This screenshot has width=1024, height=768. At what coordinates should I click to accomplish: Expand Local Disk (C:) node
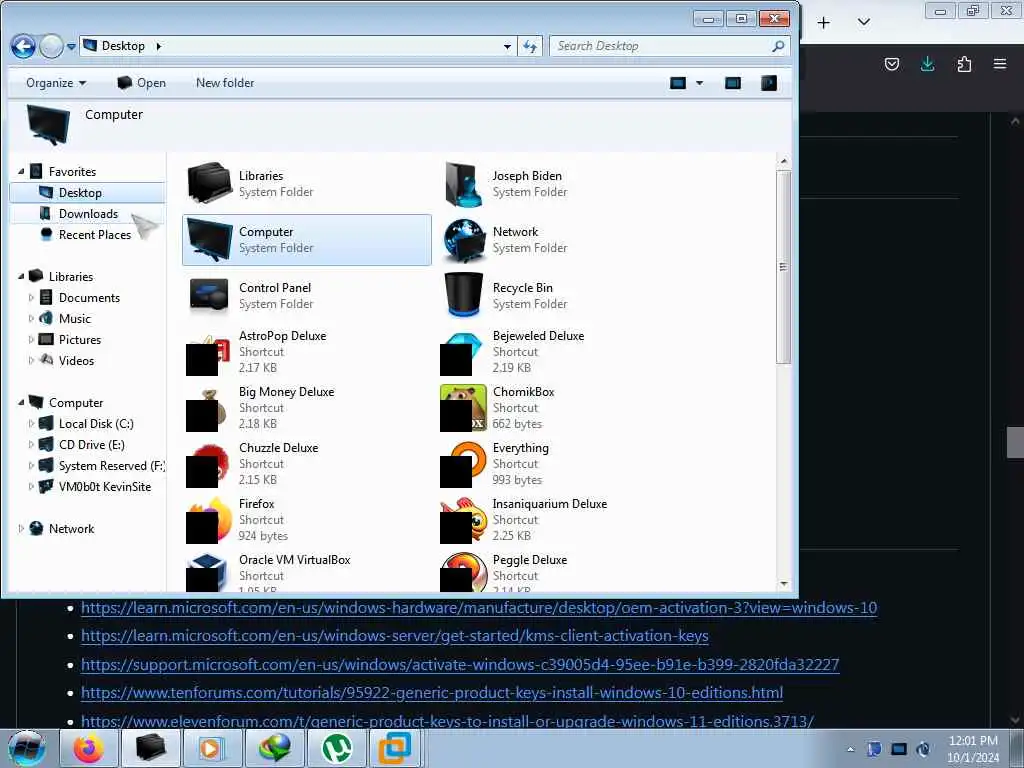(31, 424)
